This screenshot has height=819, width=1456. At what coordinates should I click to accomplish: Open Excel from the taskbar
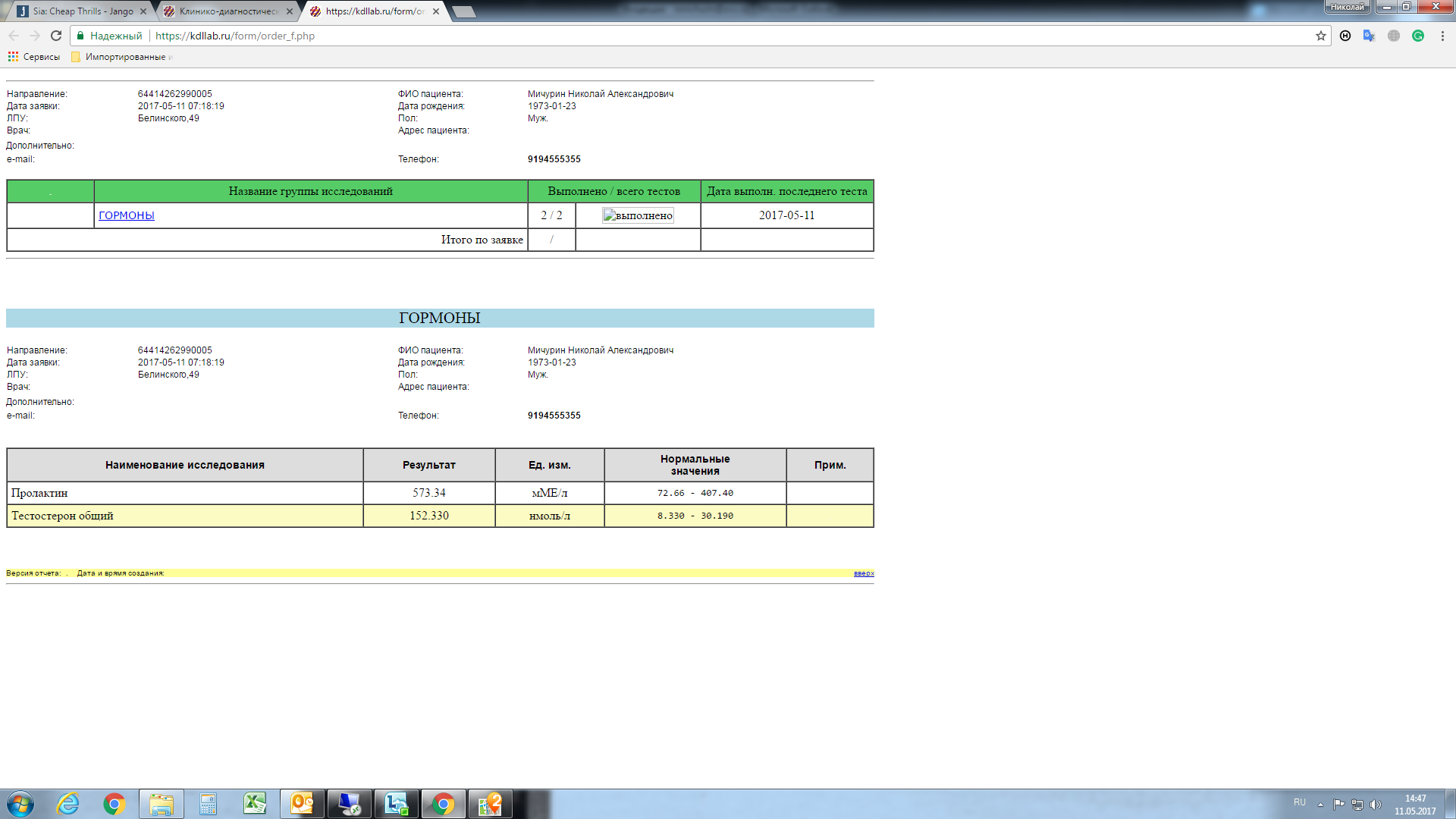[x=255, y=804]
